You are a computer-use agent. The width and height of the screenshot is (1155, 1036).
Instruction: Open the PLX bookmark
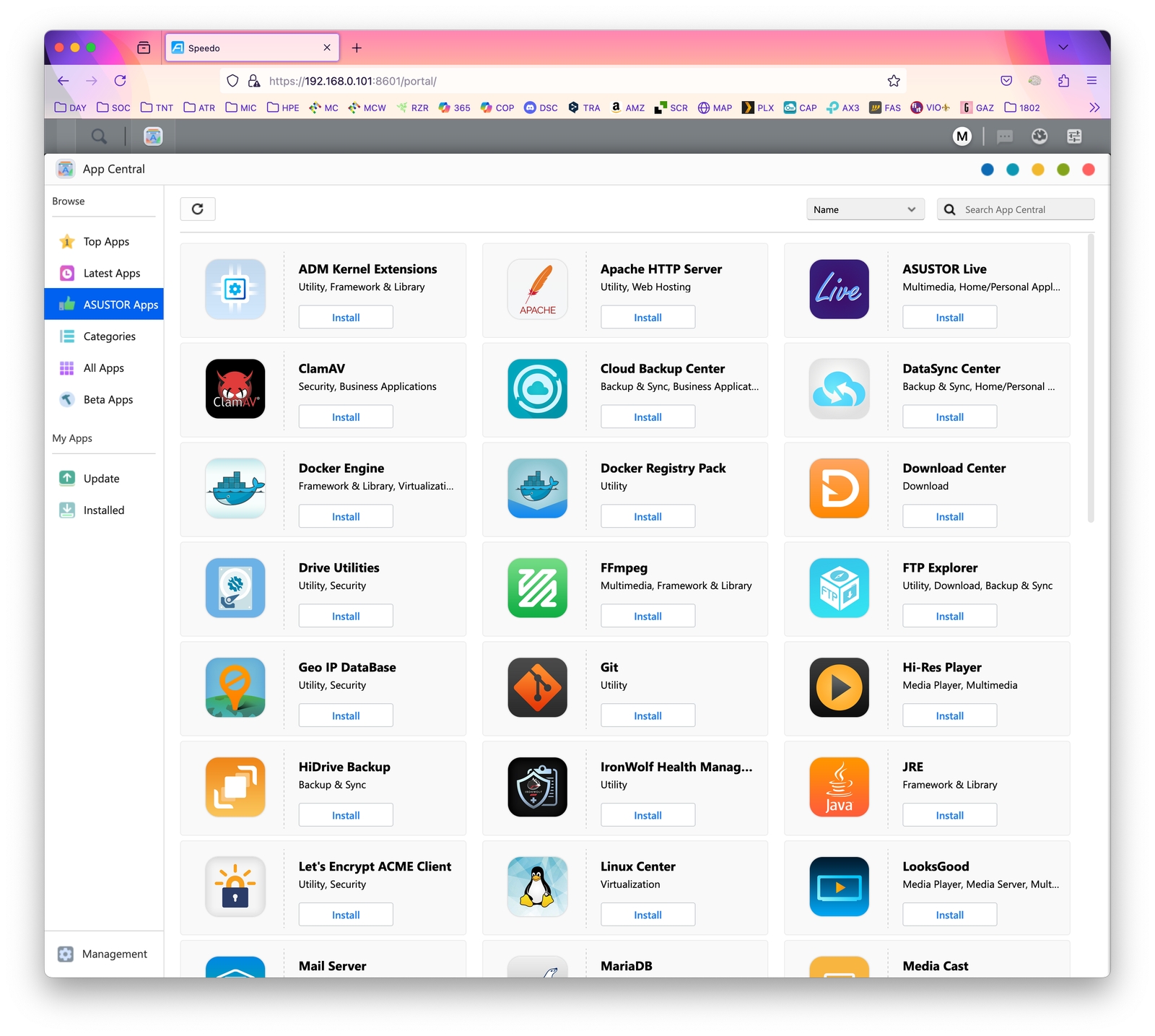coord(758,108)
